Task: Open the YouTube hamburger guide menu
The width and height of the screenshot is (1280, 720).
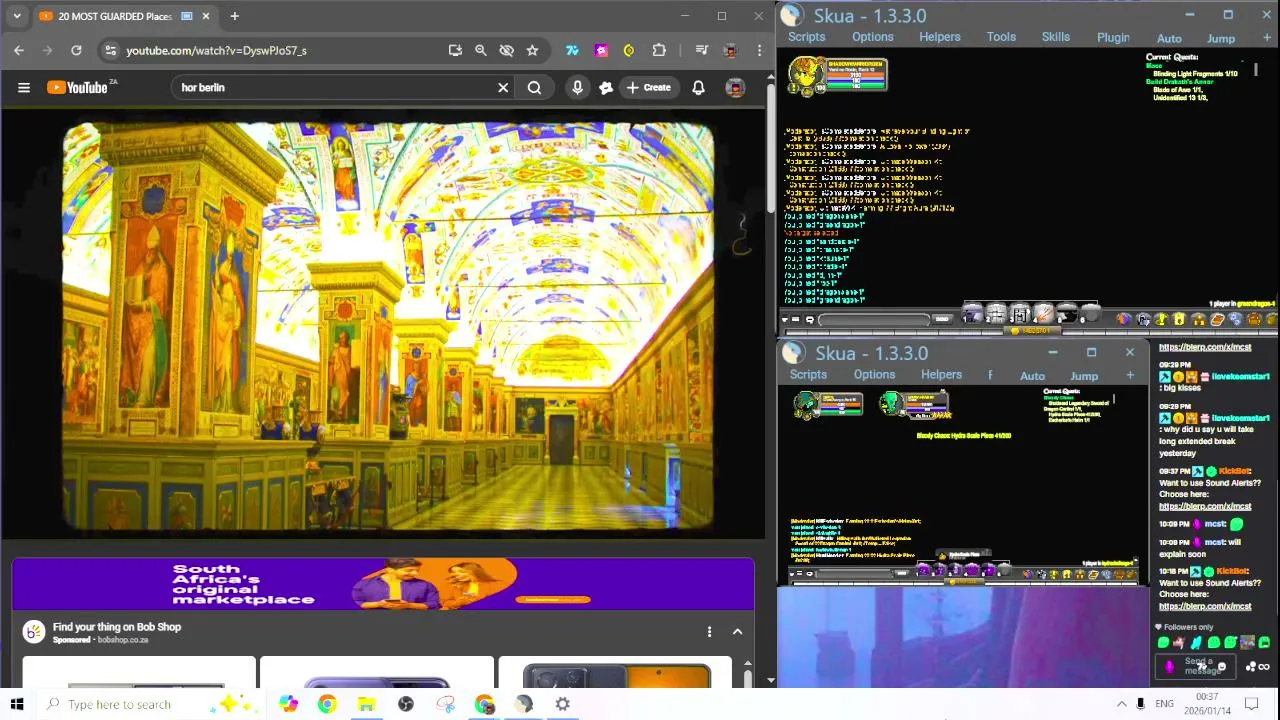Action: click(x=24, y=87)
